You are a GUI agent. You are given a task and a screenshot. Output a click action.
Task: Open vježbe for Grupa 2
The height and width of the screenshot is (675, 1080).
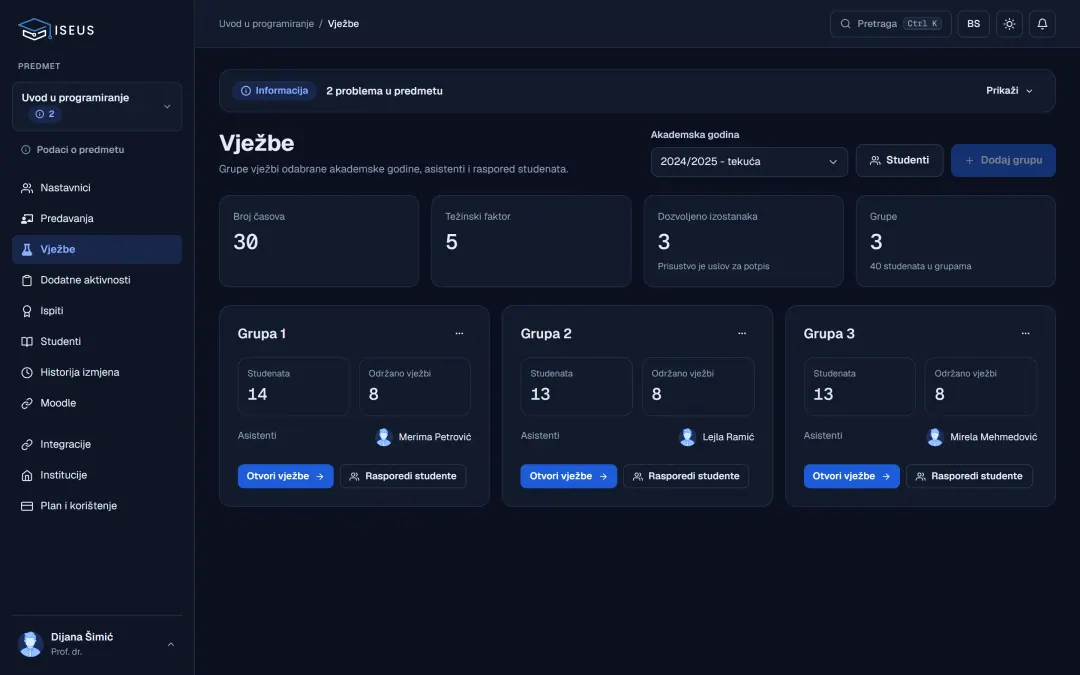click(568, 476)
